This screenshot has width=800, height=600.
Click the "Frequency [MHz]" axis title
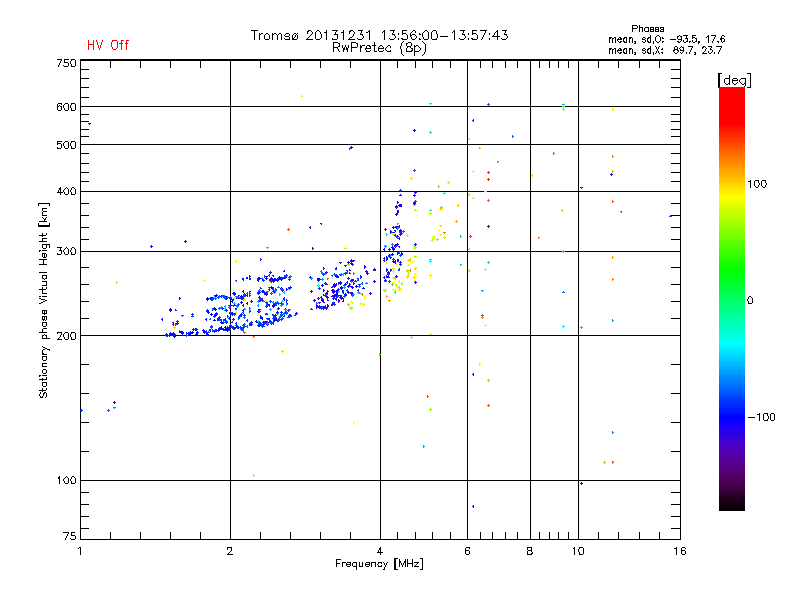click(379, 564)
